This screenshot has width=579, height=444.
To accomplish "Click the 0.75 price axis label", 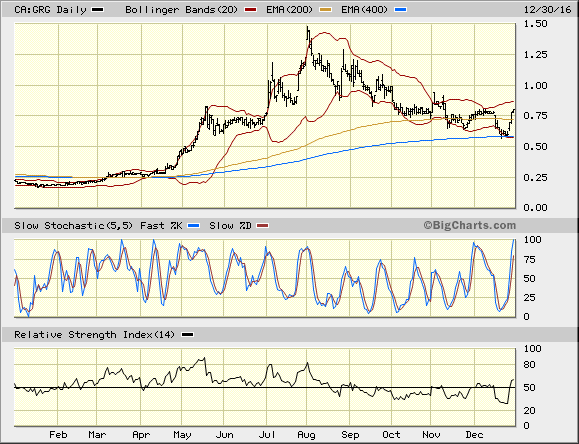I will pyautogui.click(x=535, y=116).
